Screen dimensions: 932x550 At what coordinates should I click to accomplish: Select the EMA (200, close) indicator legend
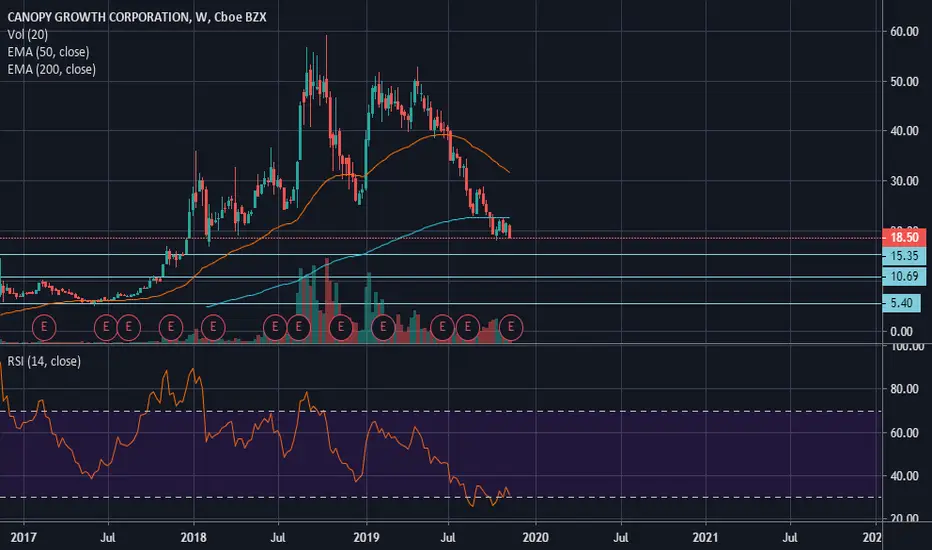[x=52, y=69]
